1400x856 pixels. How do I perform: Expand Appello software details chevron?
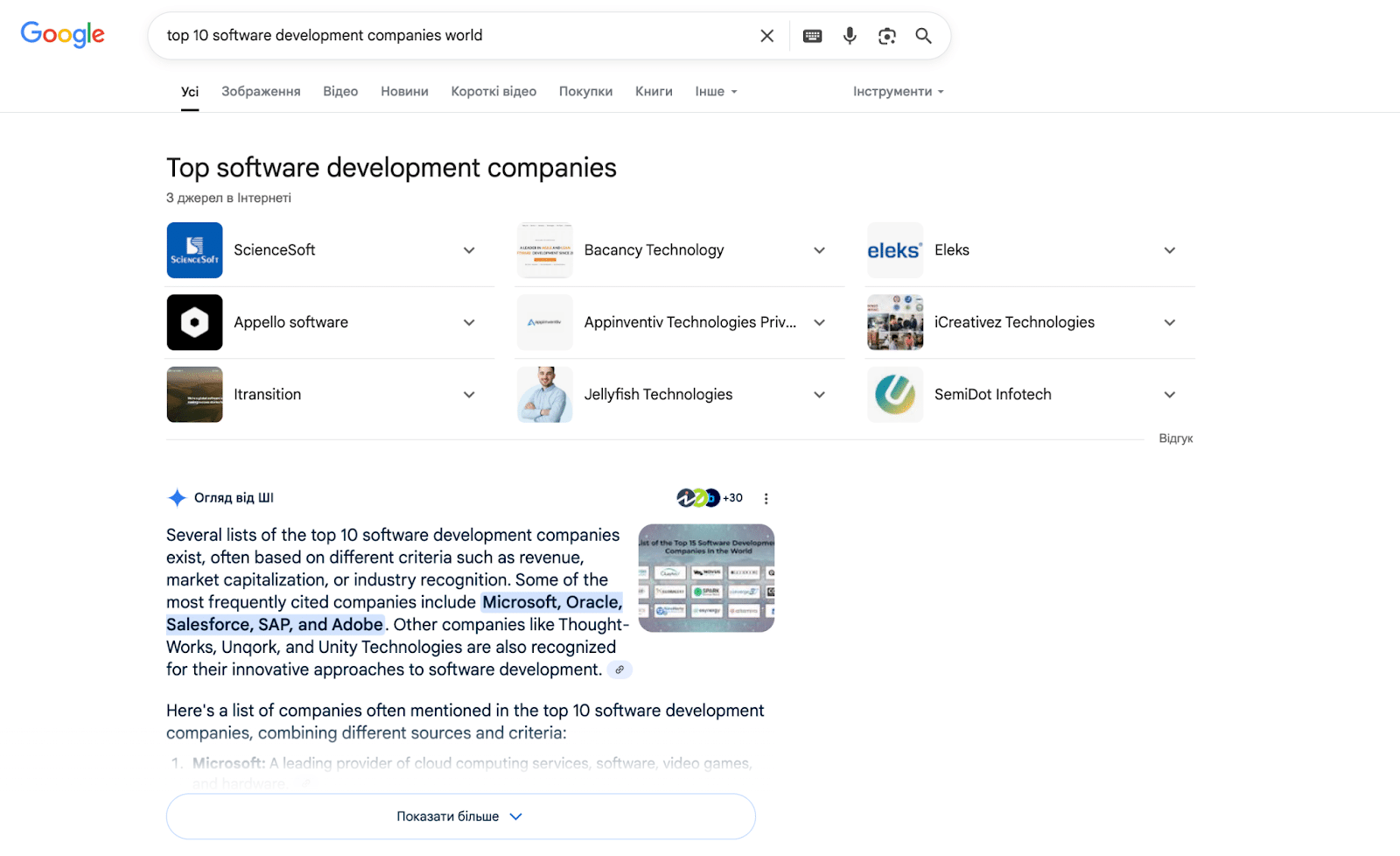tap(469, 322)
